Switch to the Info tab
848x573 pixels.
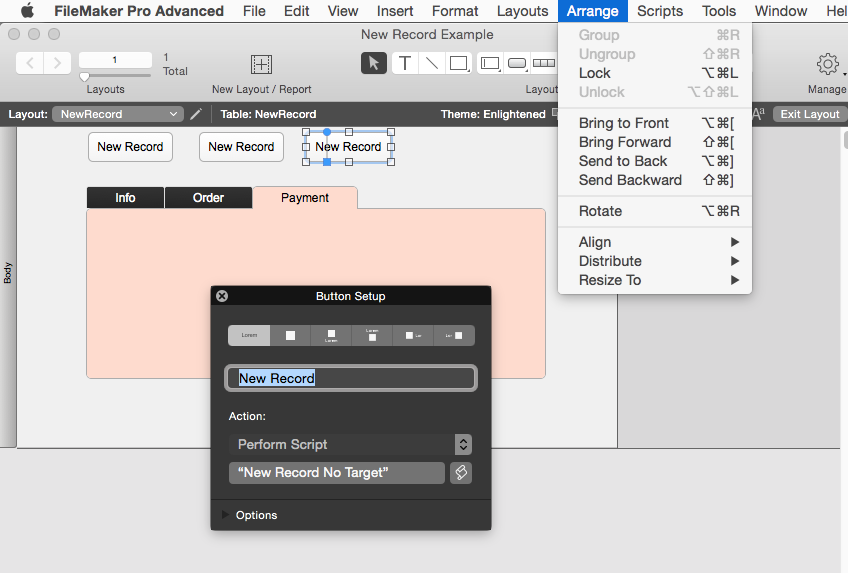pos(125,198)
